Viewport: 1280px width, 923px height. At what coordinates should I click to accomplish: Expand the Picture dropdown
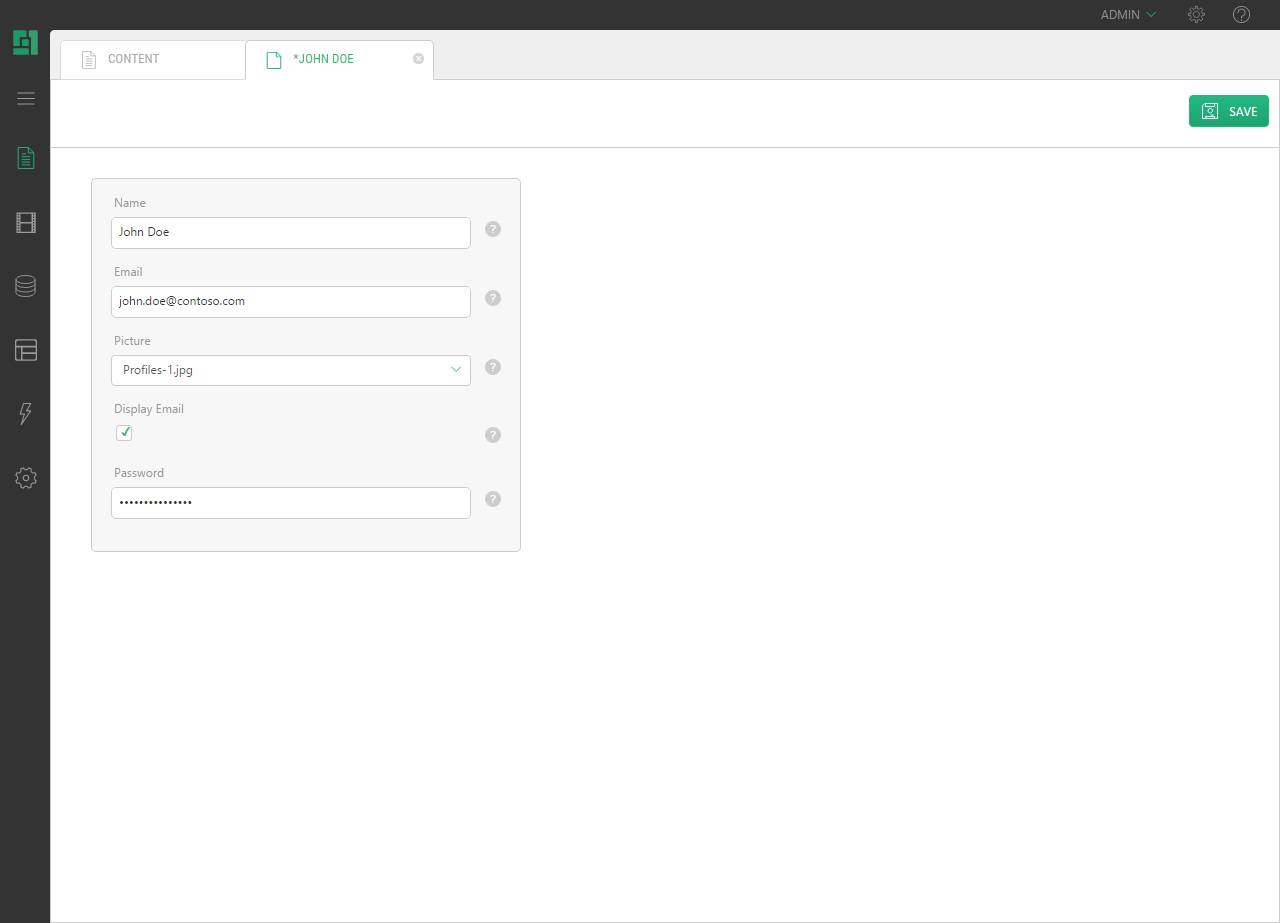click(290, 370)
